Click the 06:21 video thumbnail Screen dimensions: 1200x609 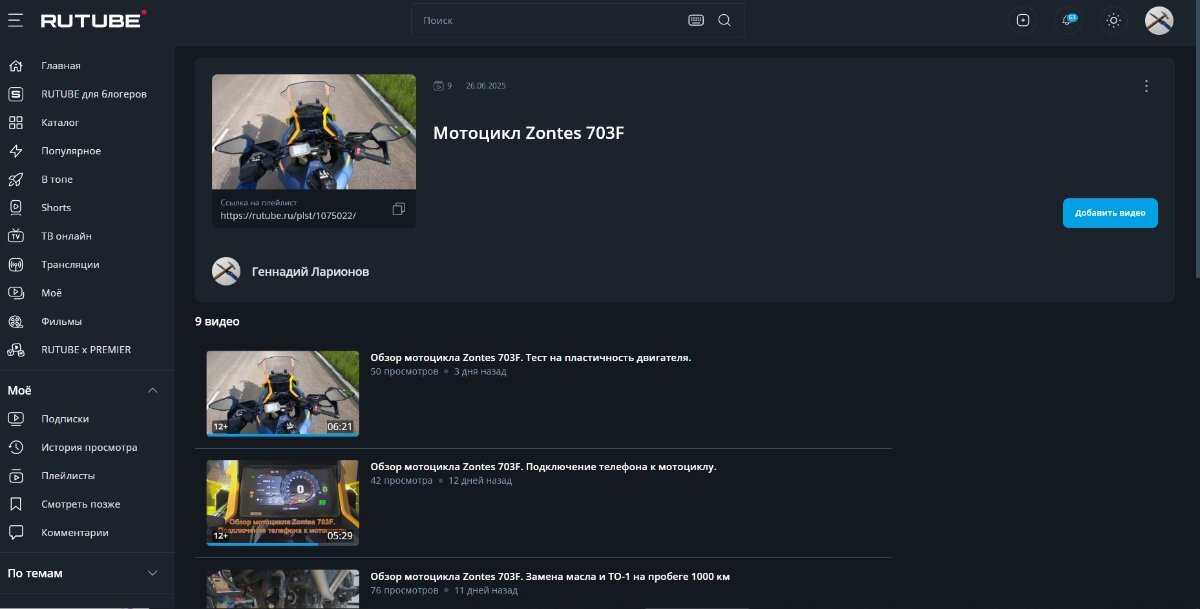pyautogui.click(x=283, y=393)
